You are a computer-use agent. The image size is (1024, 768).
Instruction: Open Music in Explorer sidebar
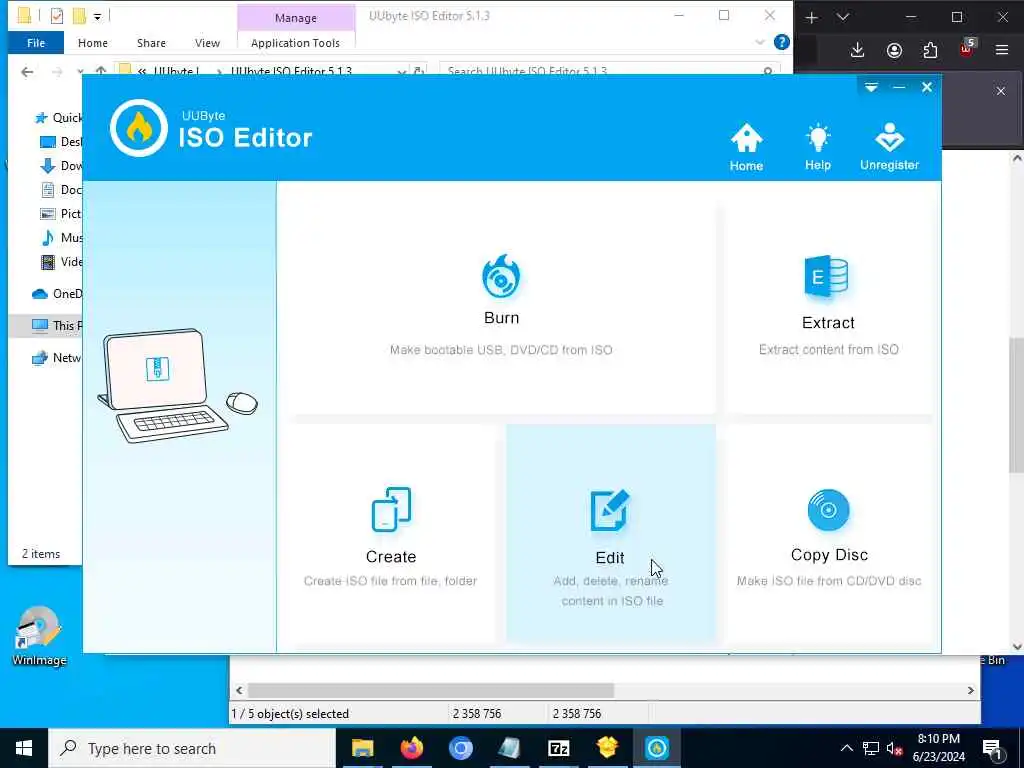(x=61, y=238)
